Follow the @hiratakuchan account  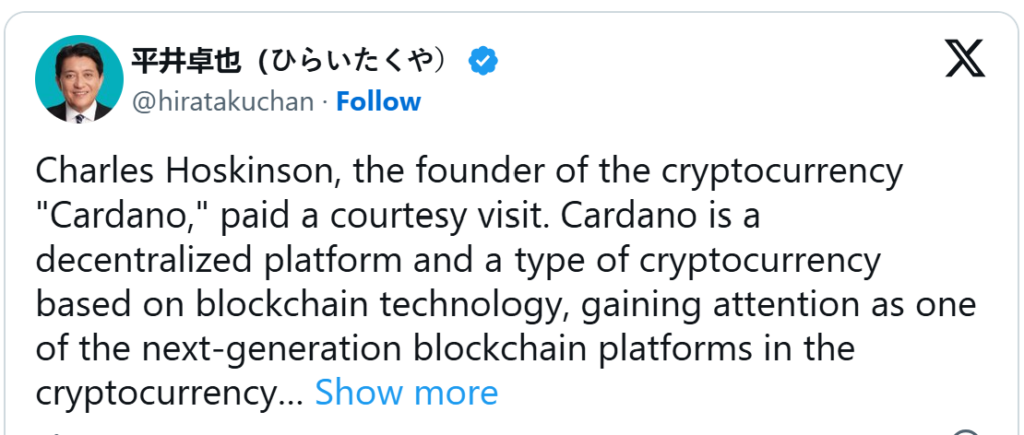coord(378,102)
